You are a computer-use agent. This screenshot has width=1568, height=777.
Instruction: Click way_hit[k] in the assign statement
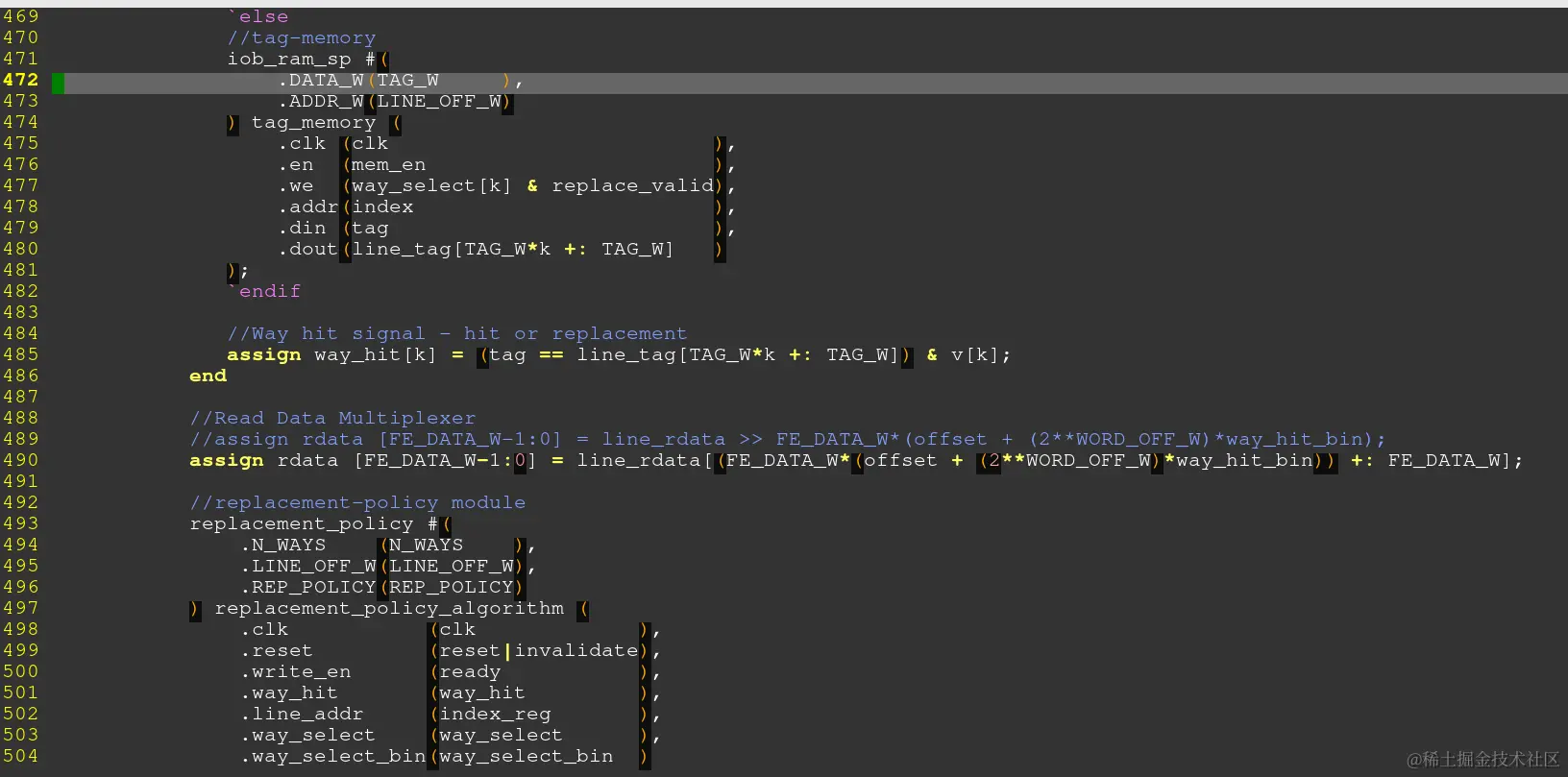click(x=376, y=354)
